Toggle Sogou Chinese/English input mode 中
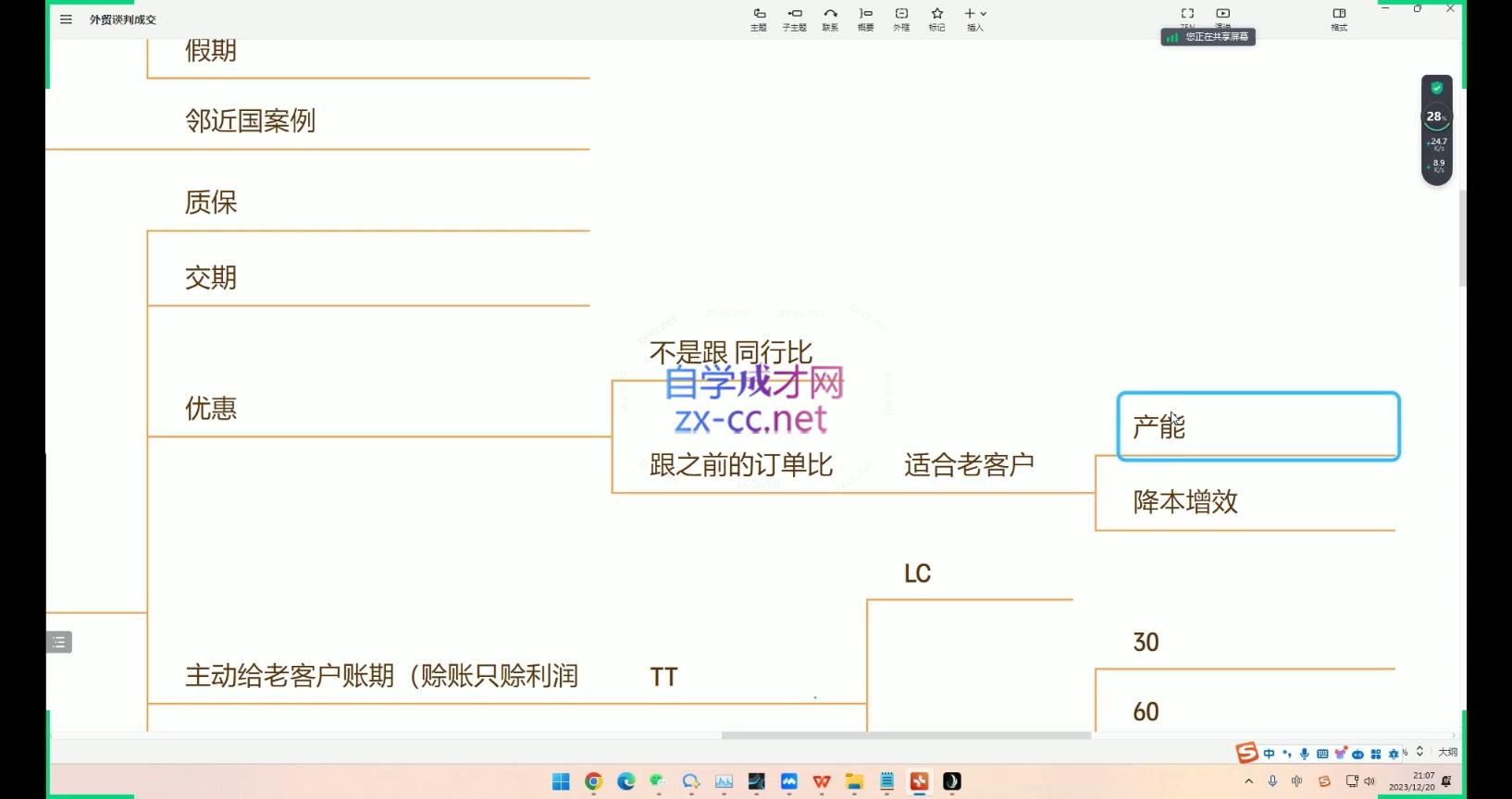 (1270, 754)
